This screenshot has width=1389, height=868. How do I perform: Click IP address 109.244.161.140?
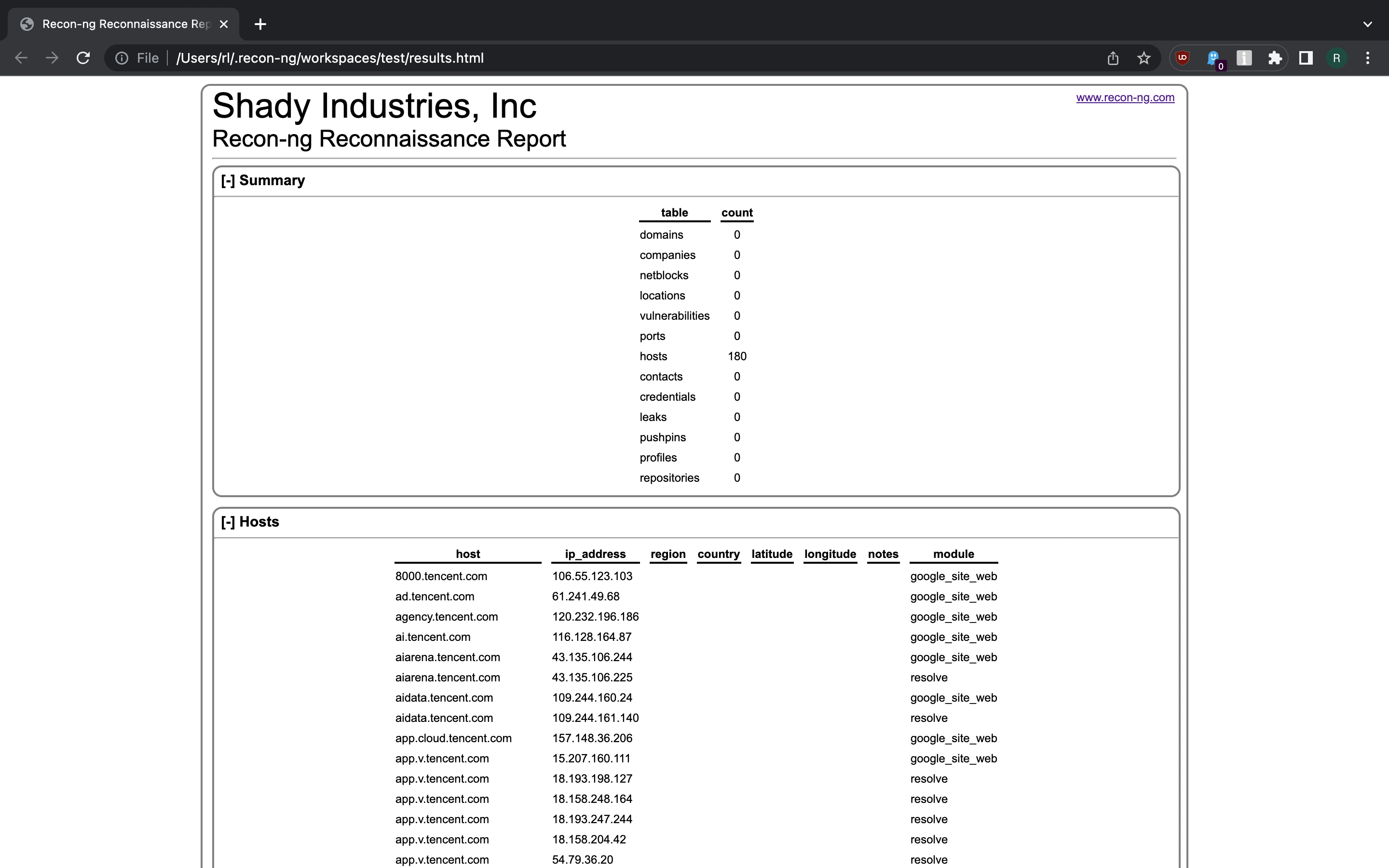tap(595, 718)
